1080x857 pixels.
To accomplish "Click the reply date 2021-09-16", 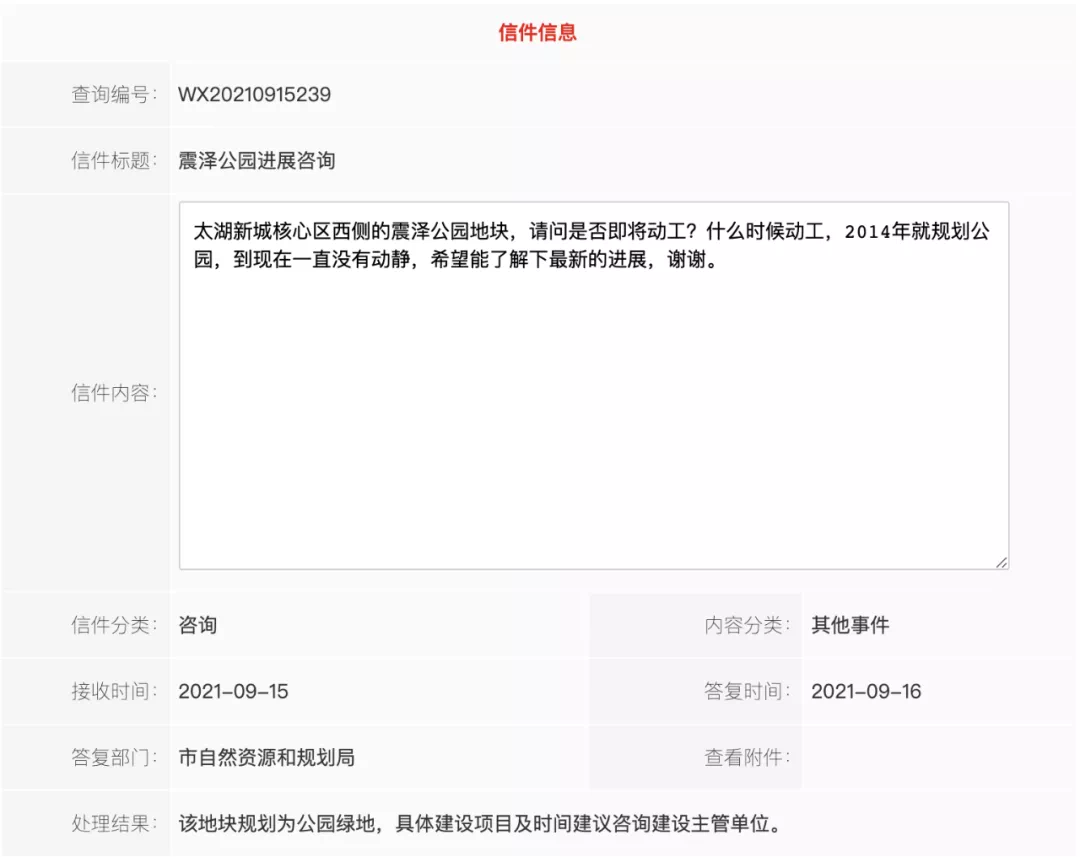I will tap(866, 691).
